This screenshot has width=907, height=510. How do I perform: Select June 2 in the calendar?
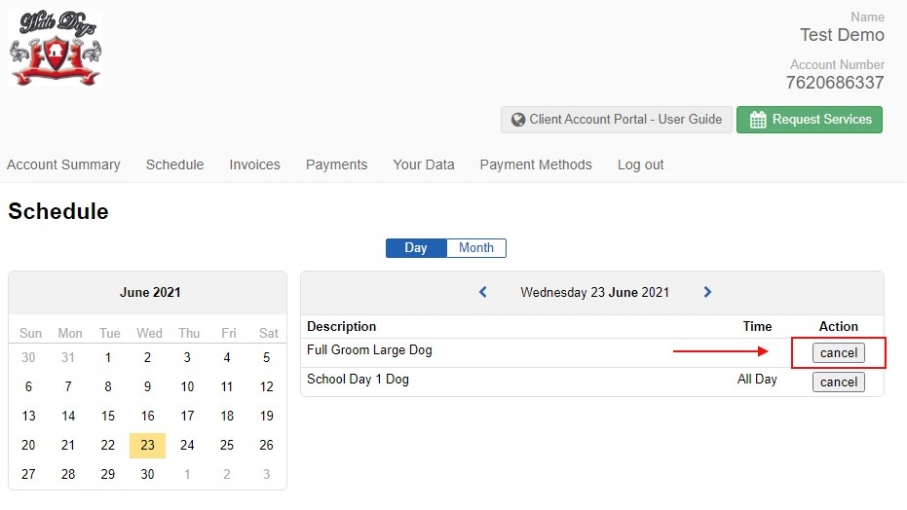(x=148, y=357)
